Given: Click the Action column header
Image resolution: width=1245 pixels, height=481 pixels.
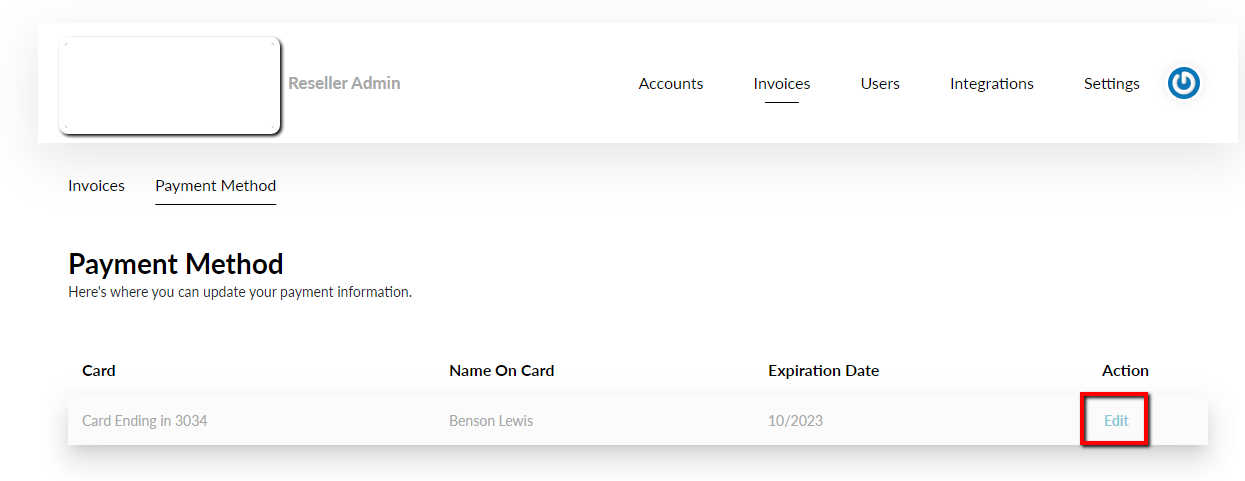Looking at the screenshot, I should coord(1125,370).
